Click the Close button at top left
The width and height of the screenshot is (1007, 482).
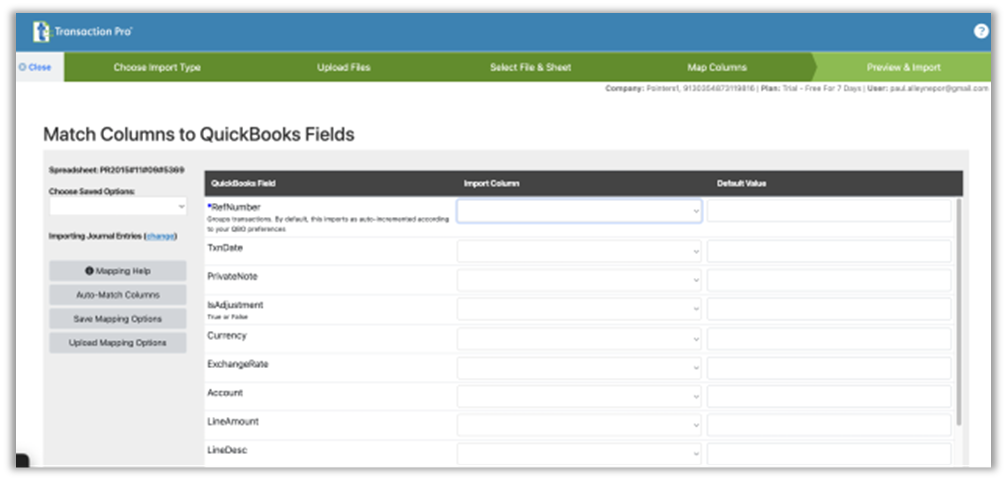(35, 67)
